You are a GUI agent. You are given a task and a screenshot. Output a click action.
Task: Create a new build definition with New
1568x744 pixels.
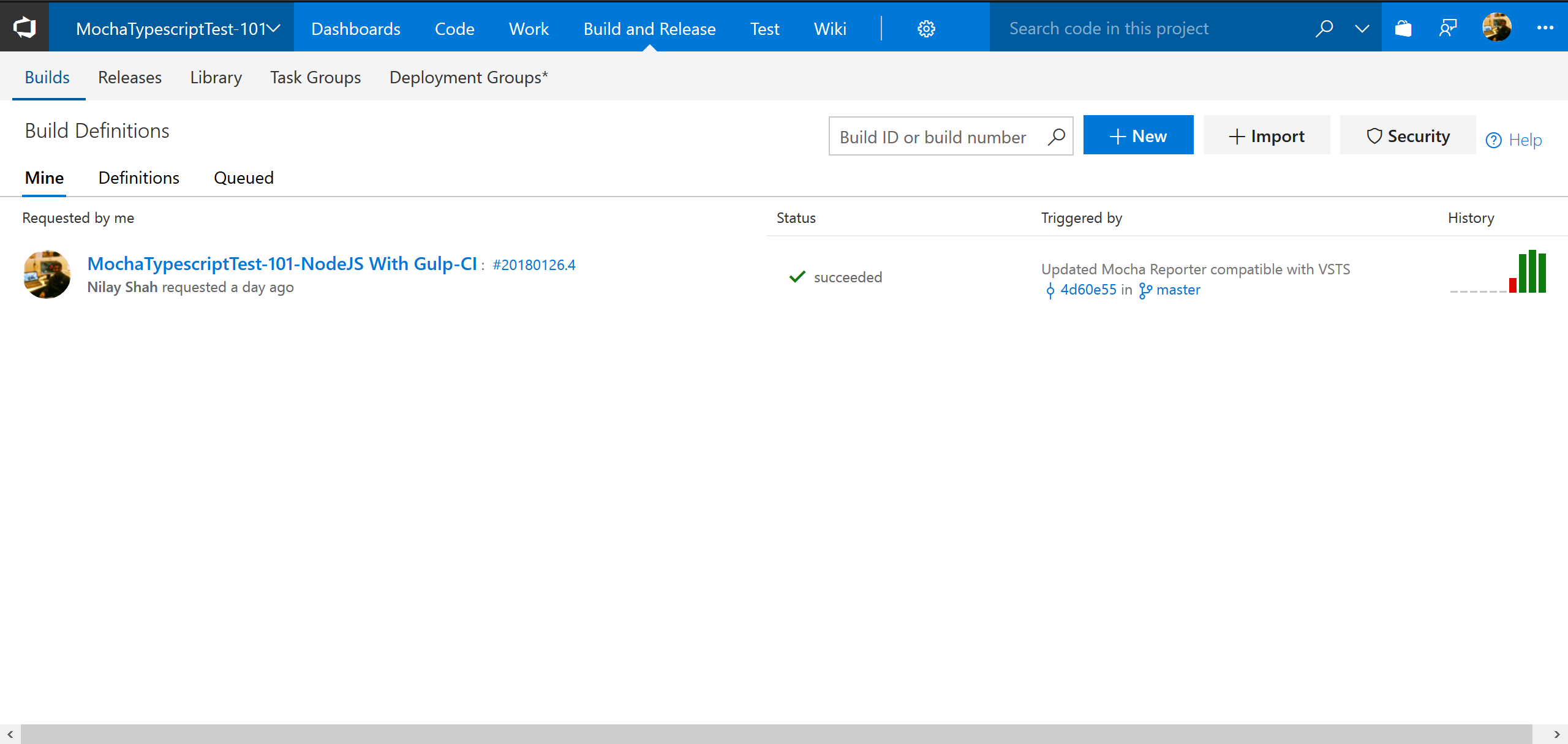[1138, 135]
